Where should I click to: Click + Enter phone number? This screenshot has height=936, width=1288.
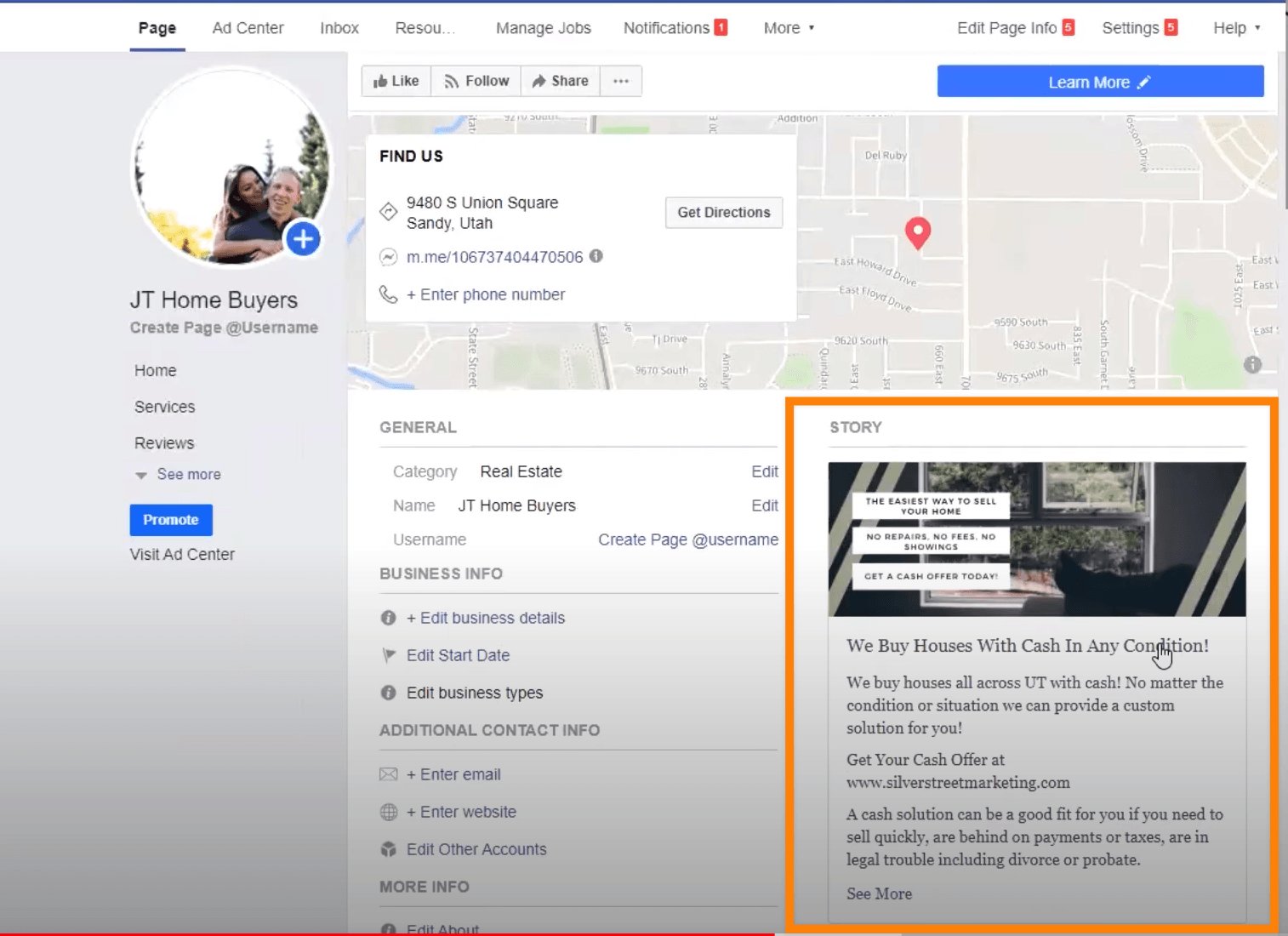coord(486,294)
